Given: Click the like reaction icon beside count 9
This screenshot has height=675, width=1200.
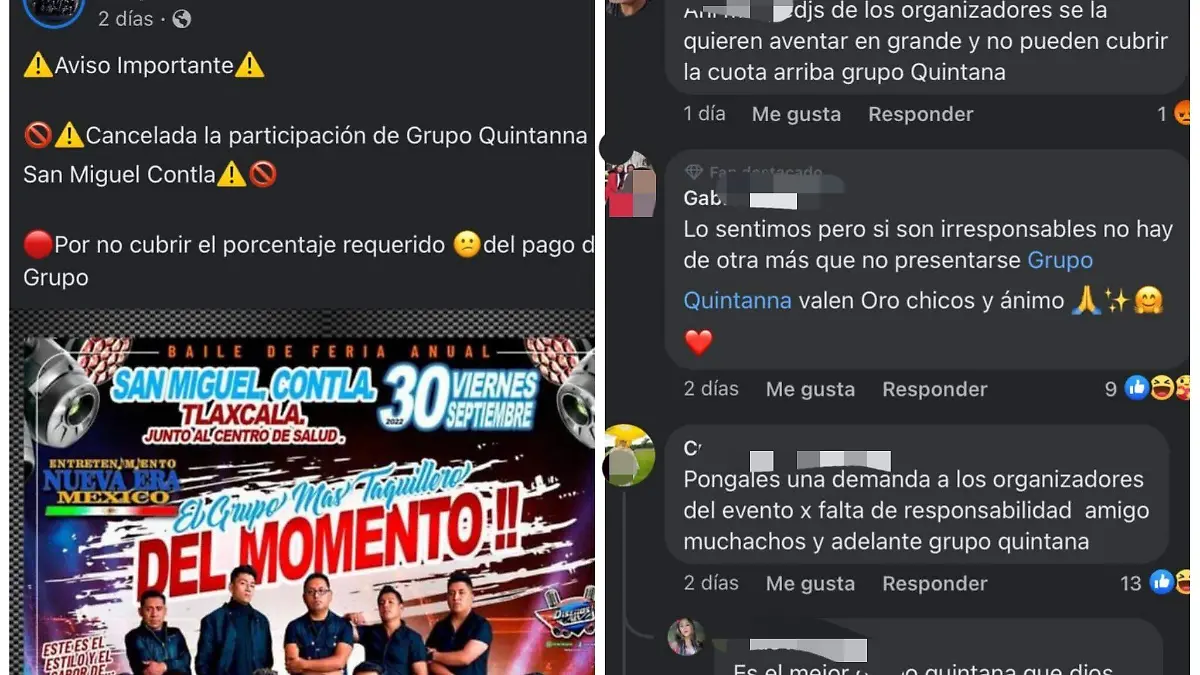Looking at the screenshot, I should [1136, 389].
